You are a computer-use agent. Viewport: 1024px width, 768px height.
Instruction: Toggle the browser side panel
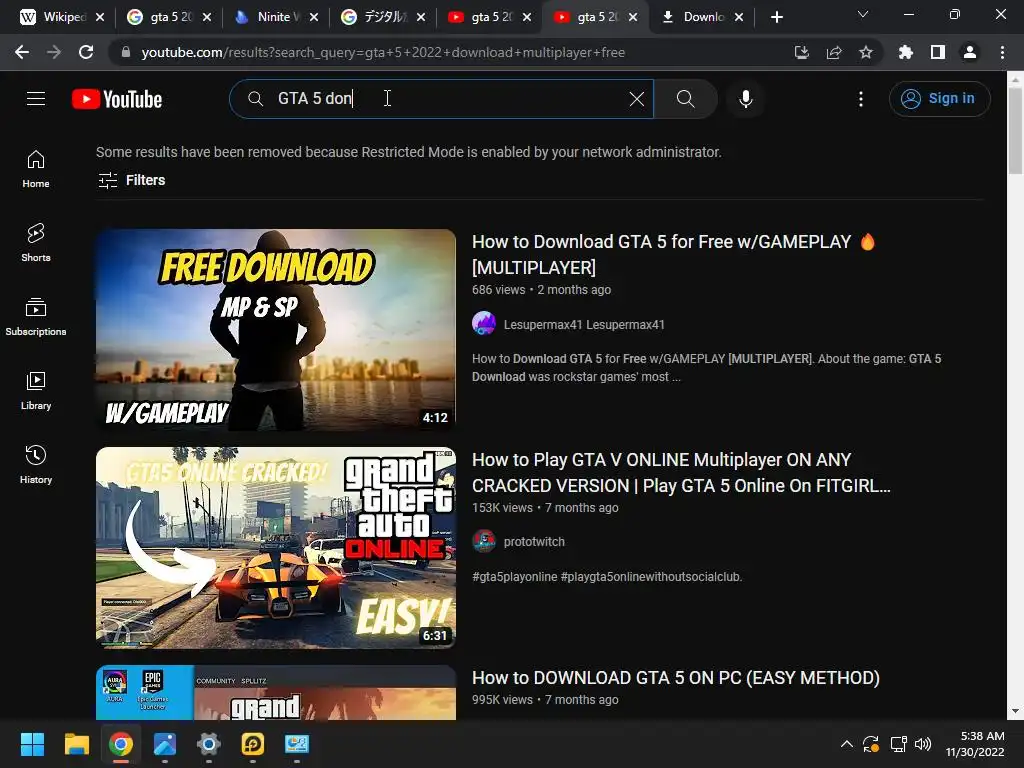tap(937, 52)
